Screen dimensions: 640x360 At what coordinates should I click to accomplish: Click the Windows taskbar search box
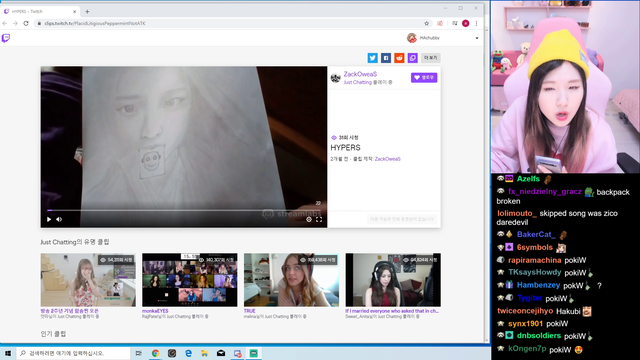[73, 353]
